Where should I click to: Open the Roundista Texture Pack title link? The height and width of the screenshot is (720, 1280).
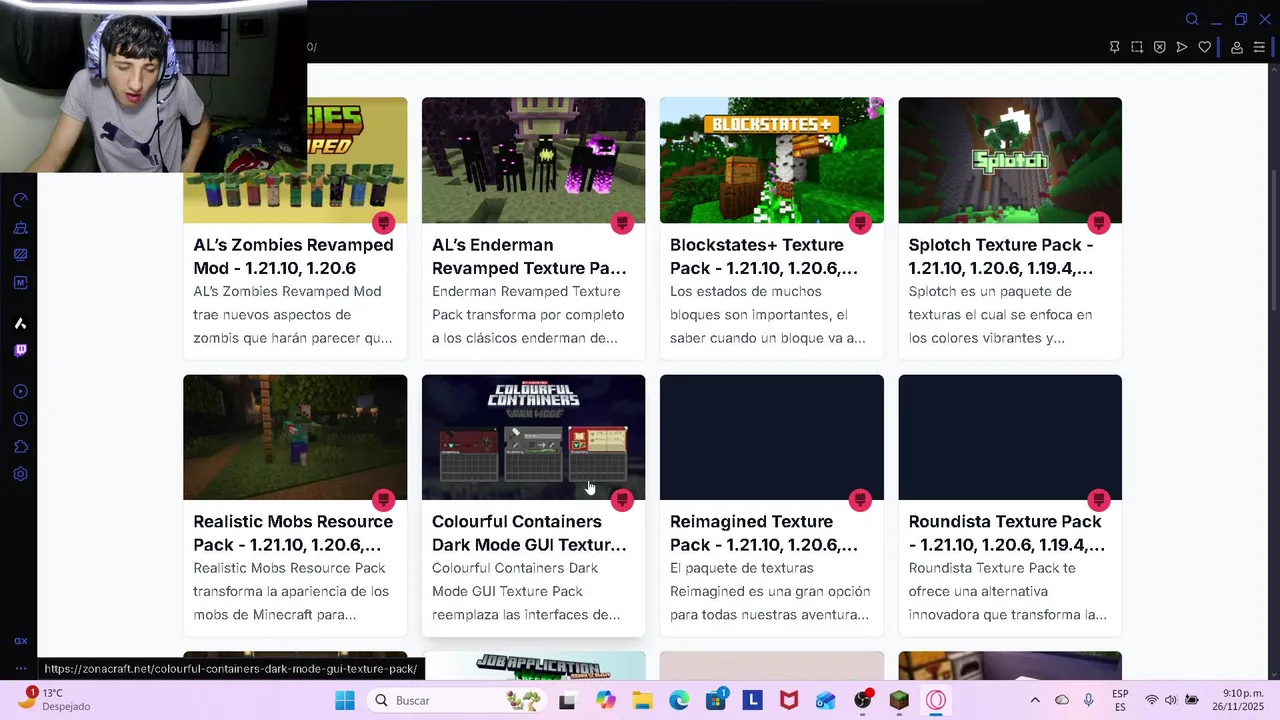click(x=1007, y=533)
